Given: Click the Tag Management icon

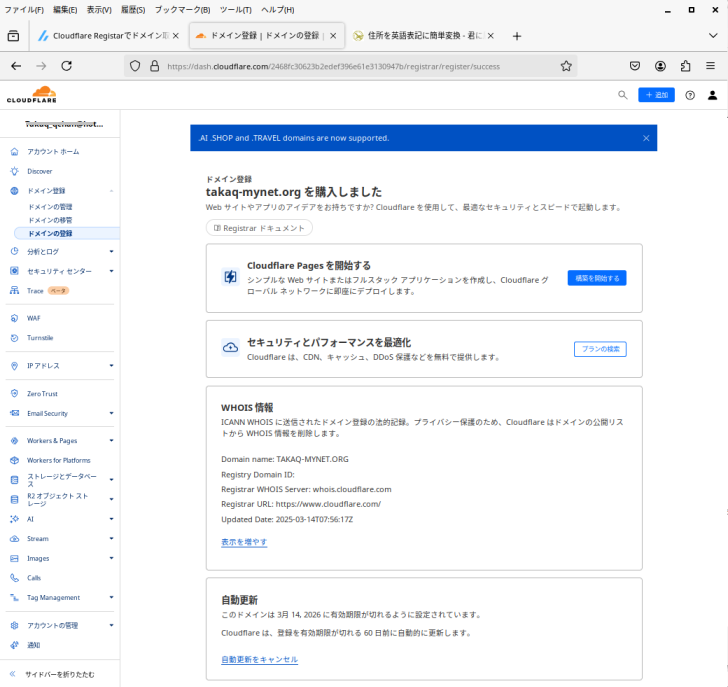Looking at the screenshot, I should [x=14, y=597].
